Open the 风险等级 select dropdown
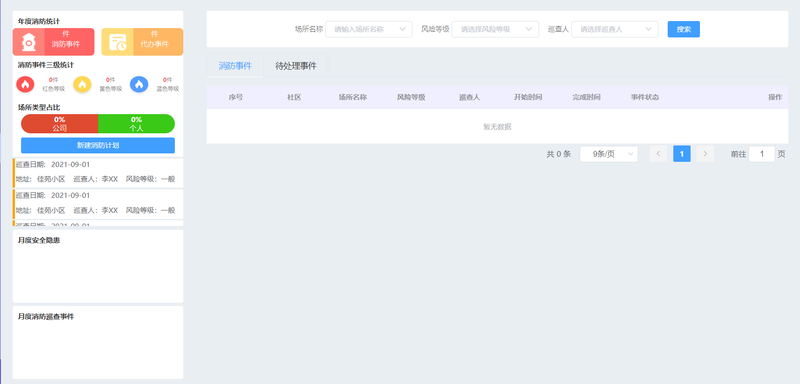This screenshot has width=800, height=384. pyautogui.click(x=495, y=29)
